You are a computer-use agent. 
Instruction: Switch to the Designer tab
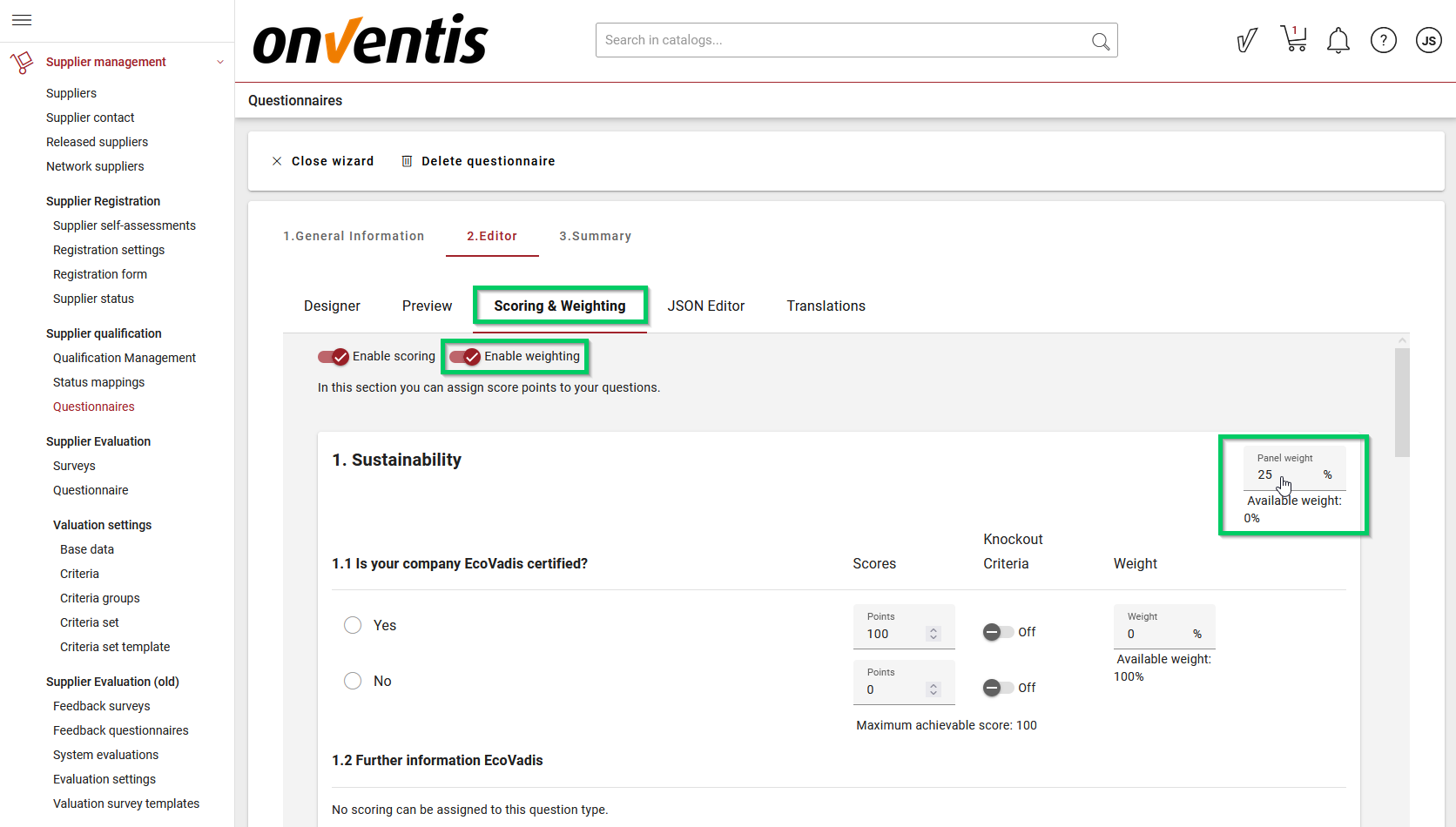click(332, 306)
